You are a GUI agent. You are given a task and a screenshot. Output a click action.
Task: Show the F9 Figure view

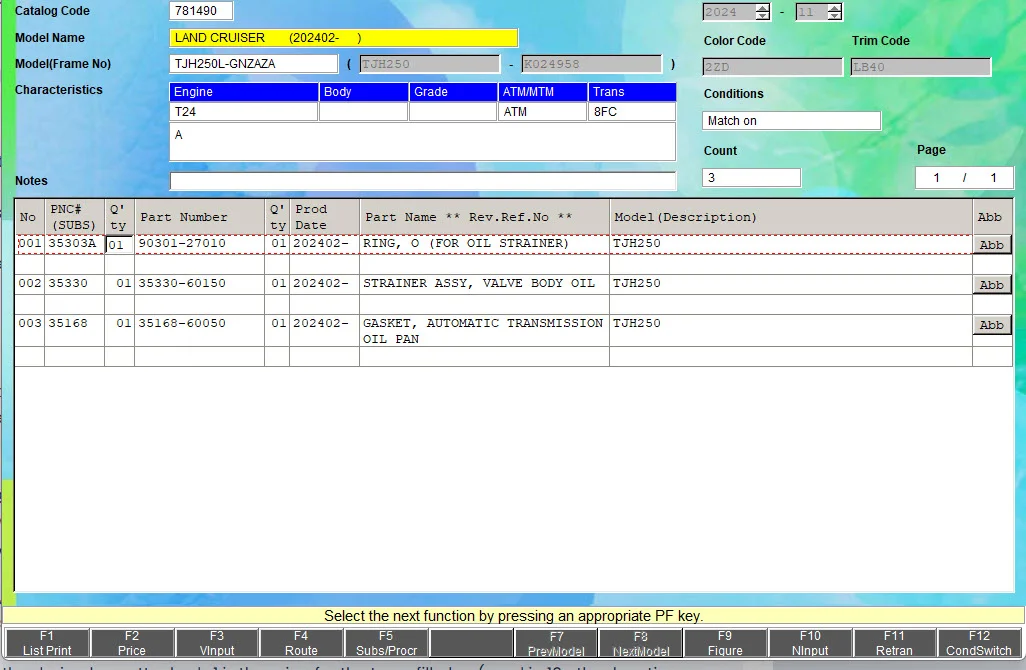point(725,643)
